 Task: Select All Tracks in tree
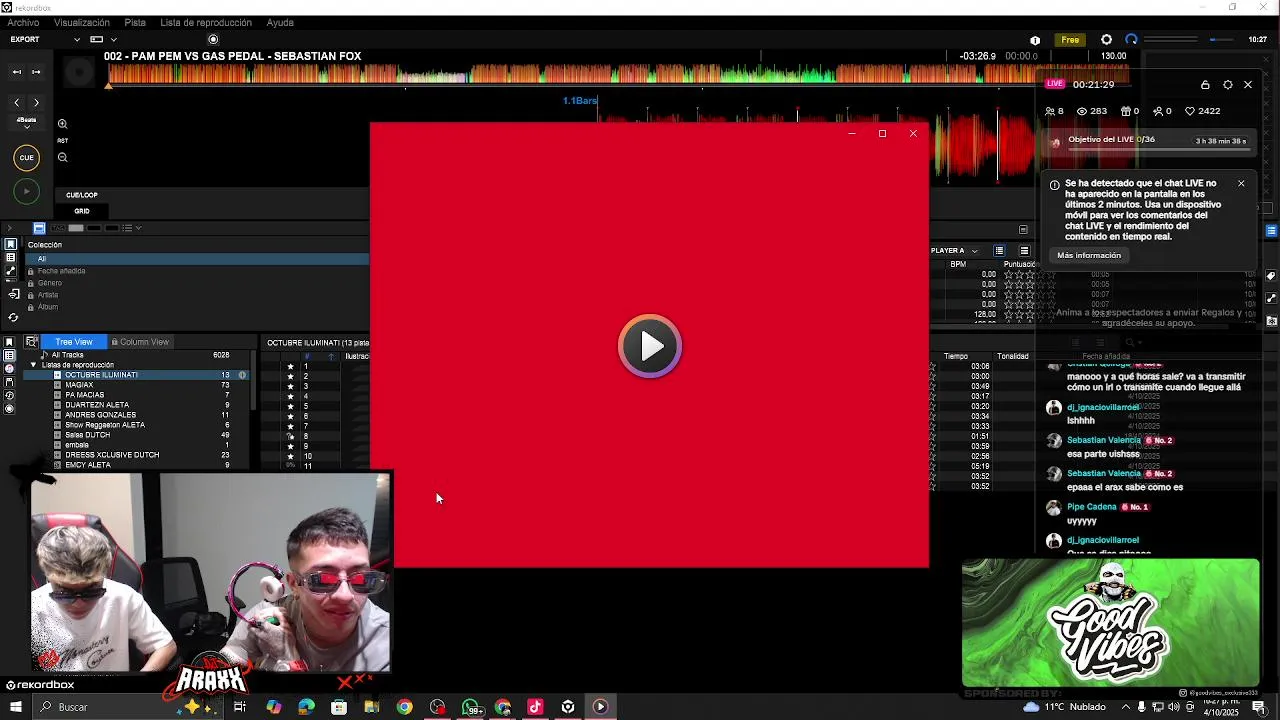coord(68,355)
